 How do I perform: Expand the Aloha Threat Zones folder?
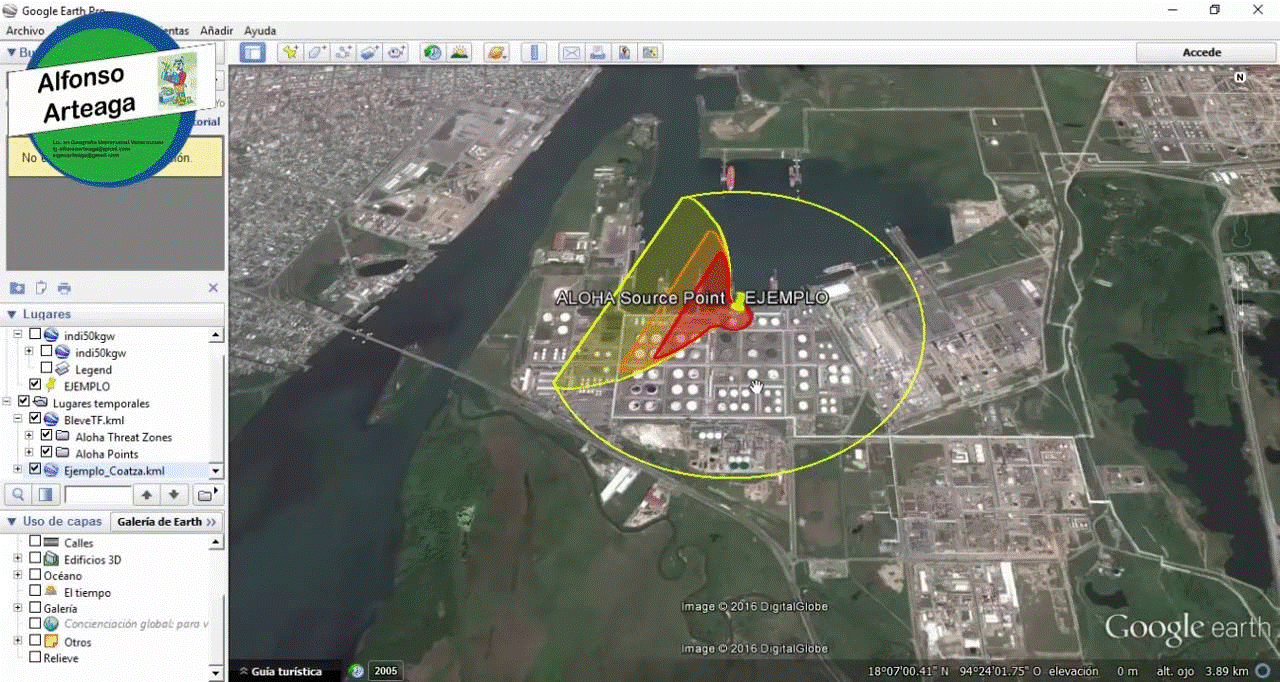point(29,436)
